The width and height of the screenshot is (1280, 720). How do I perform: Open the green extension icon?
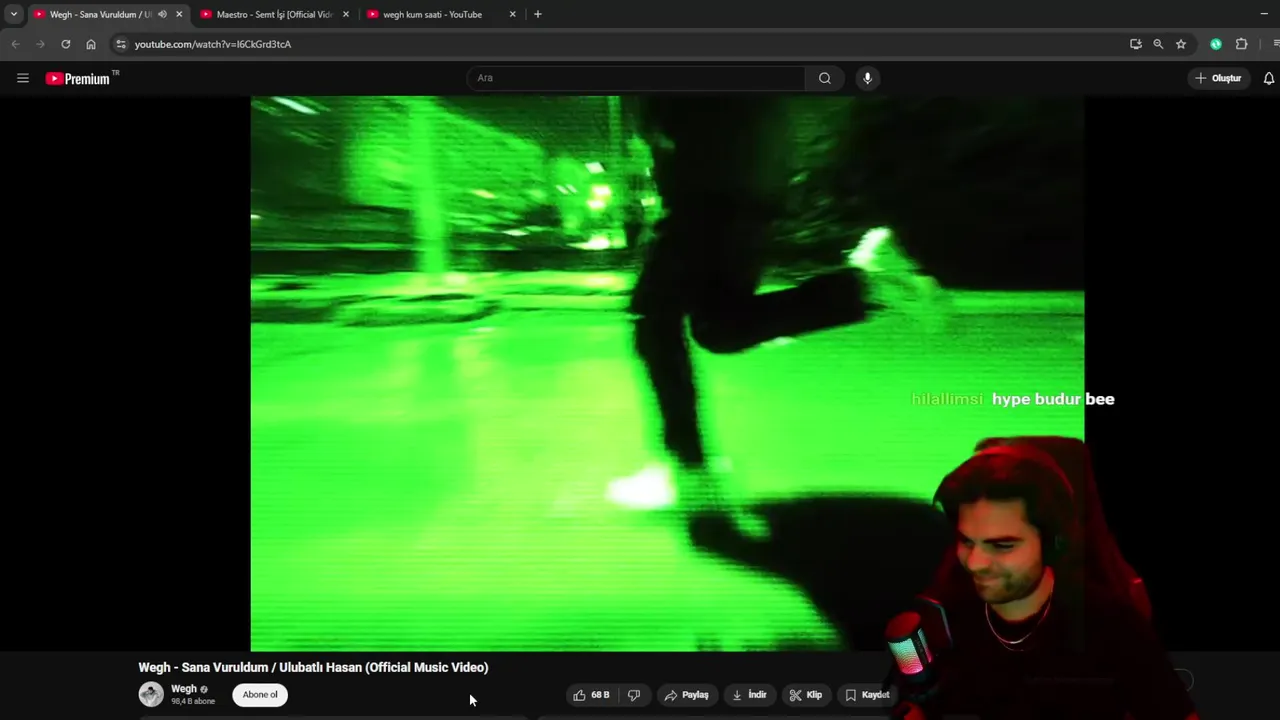tap(1216, 44)
